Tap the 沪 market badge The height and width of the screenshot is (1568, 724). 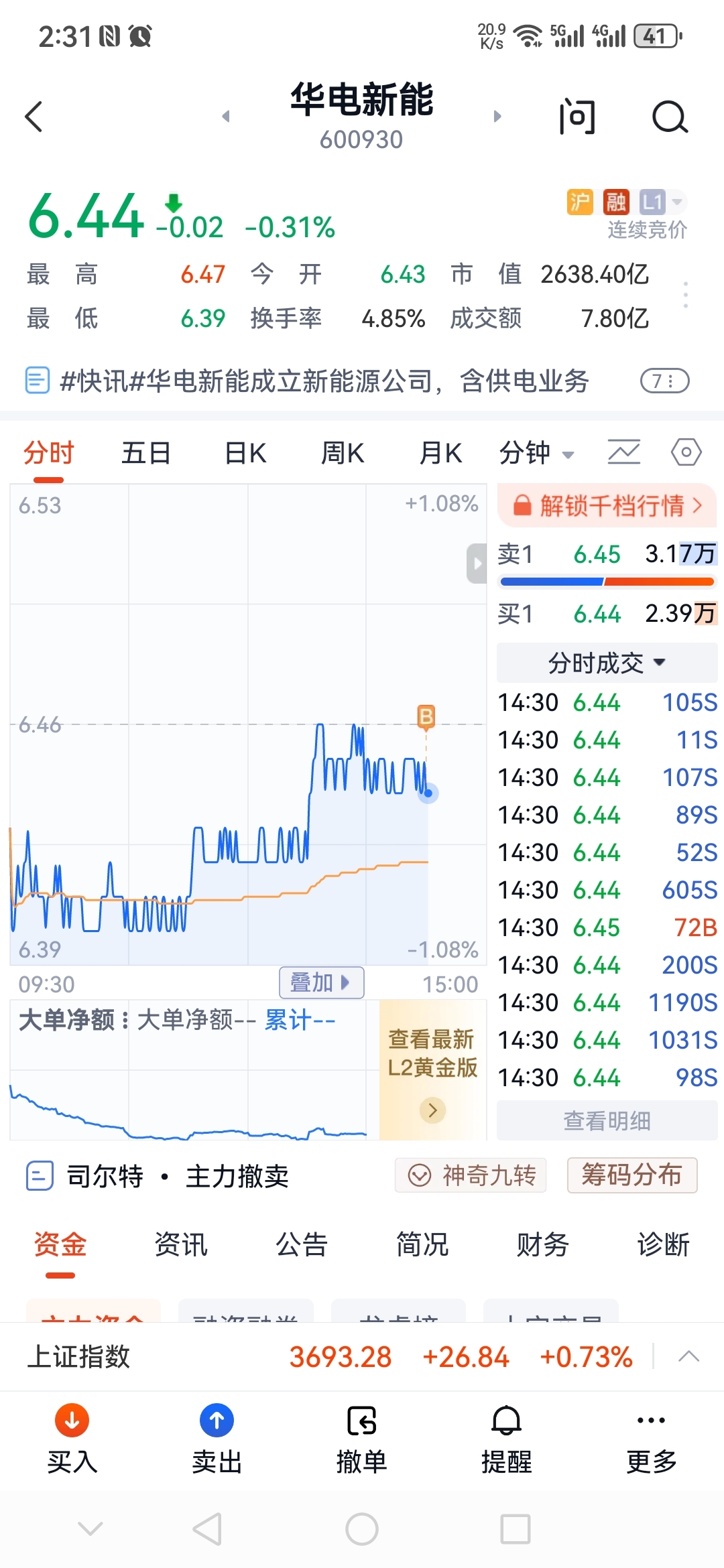pyautogui.click(x=580, y=202)
